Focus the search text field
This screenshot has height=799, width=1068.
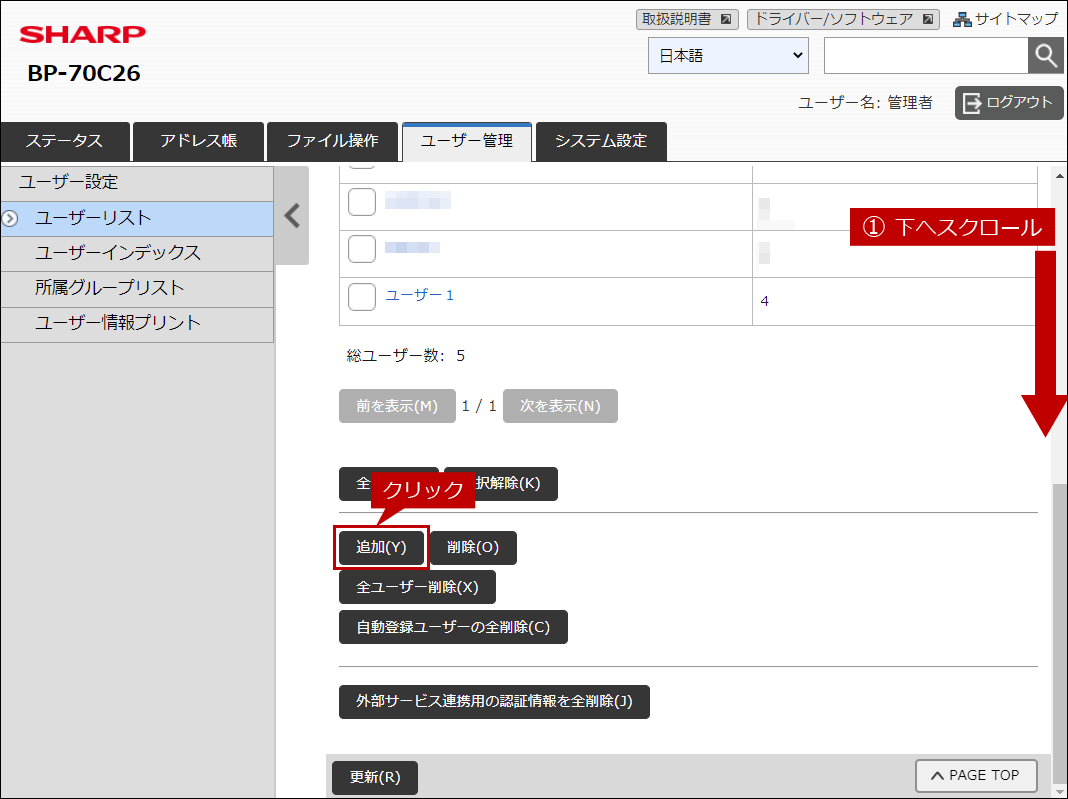tap(926, 55)
